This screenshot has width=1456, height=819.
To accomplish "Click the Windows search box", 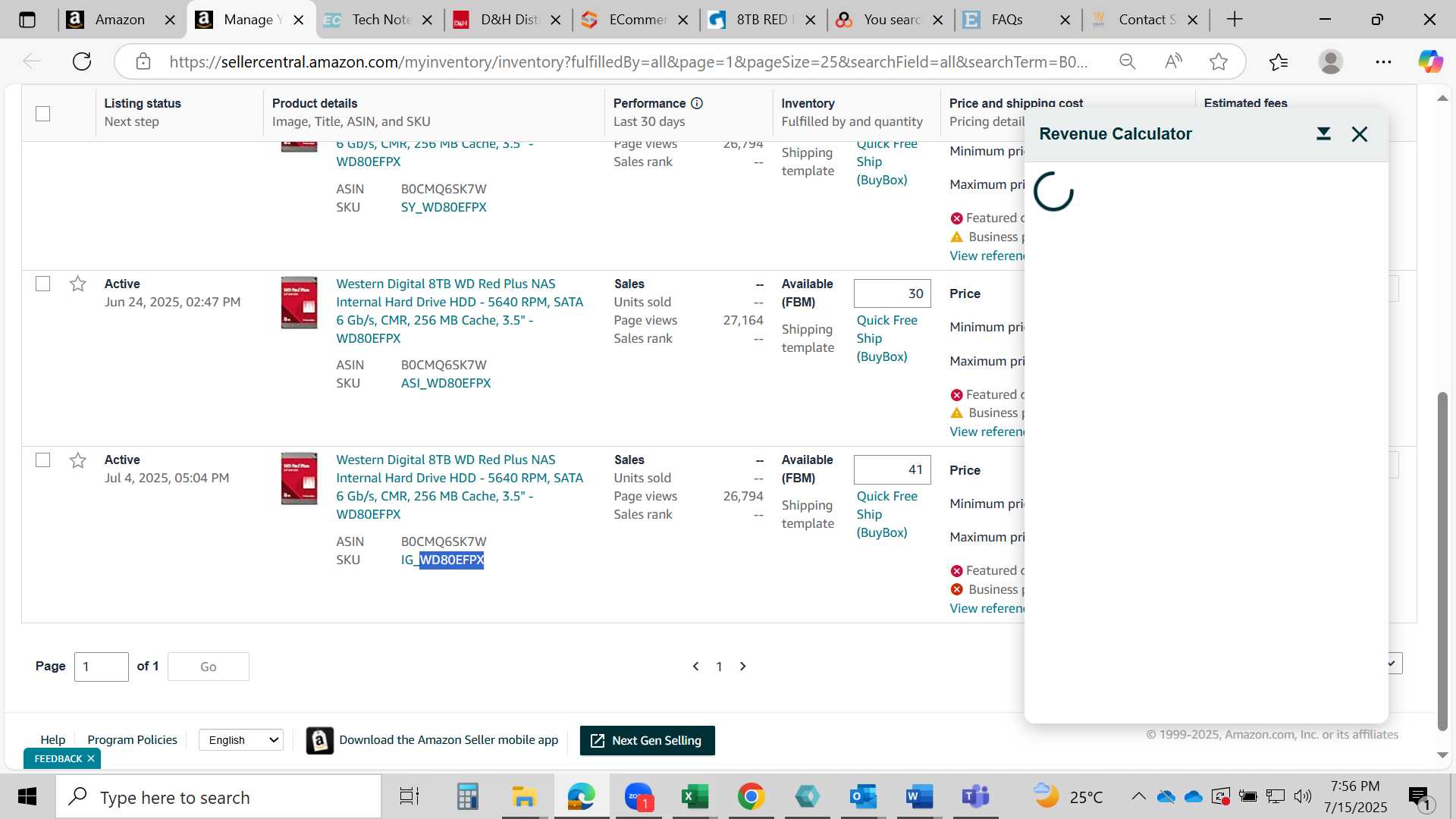I will click(x=218, y=797).
